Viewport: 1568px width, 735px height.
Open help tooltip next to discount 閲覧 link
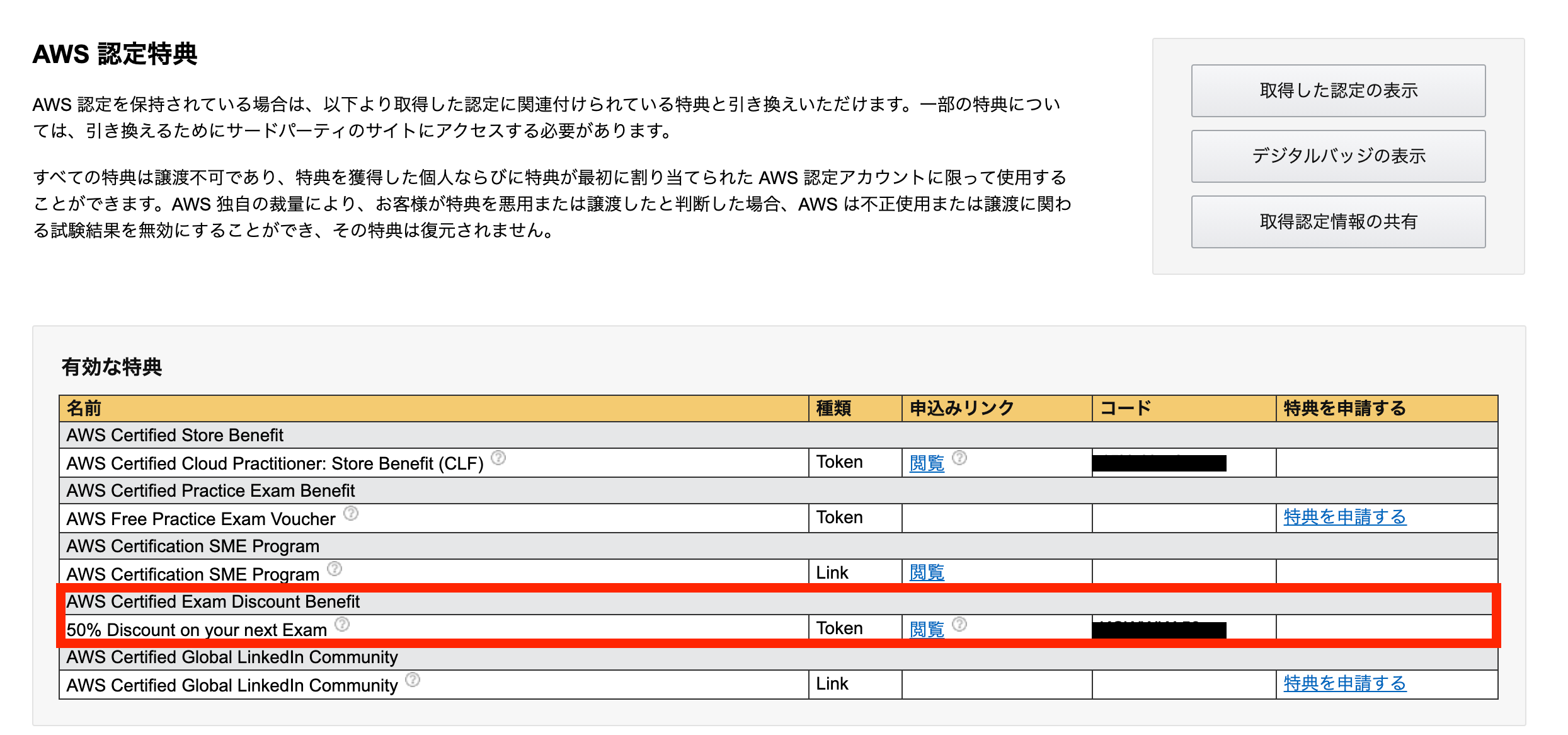click(959, 623)
